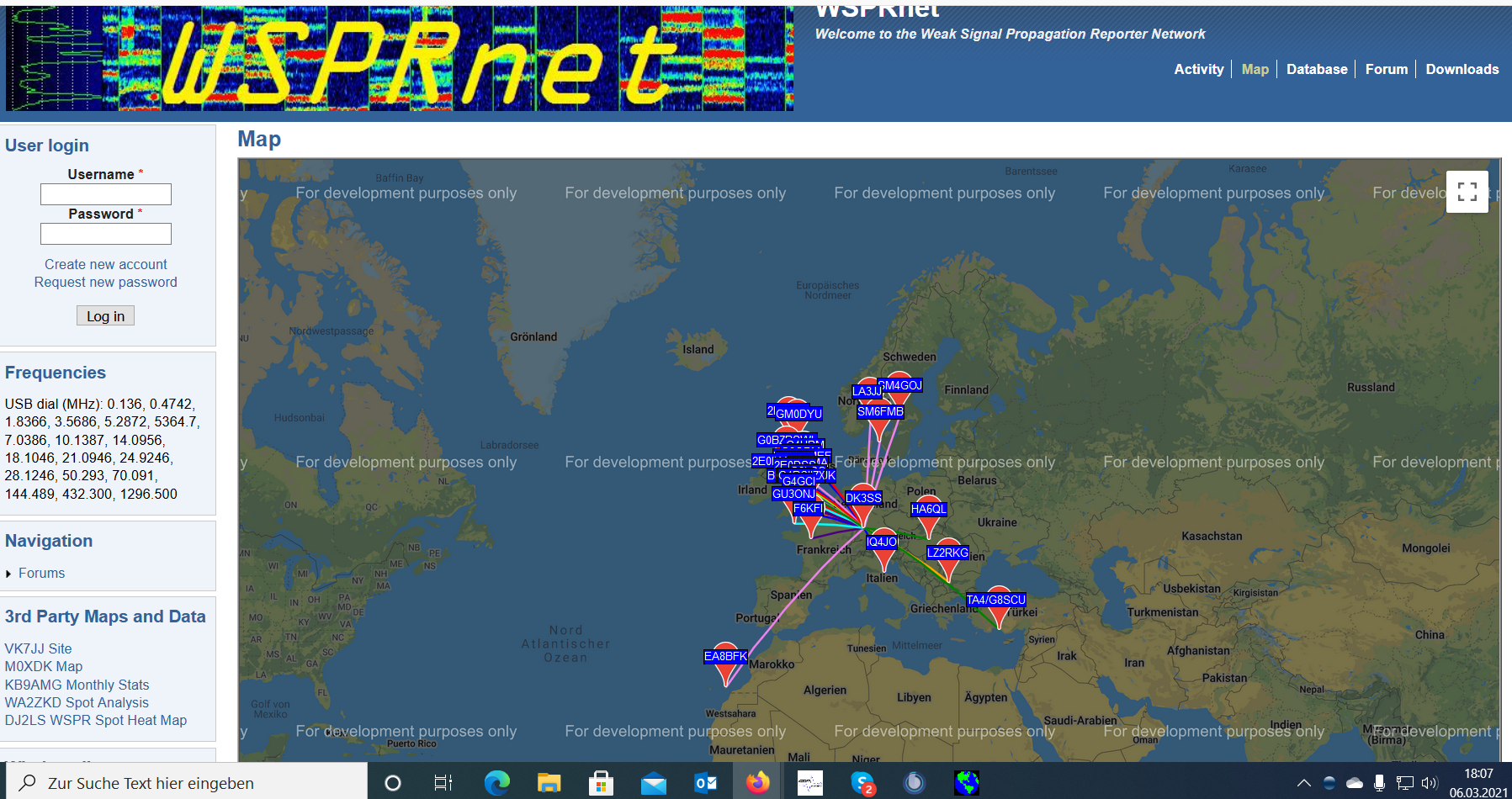Open the HA6QL marker on map
1512x799 pixels.
928,517
